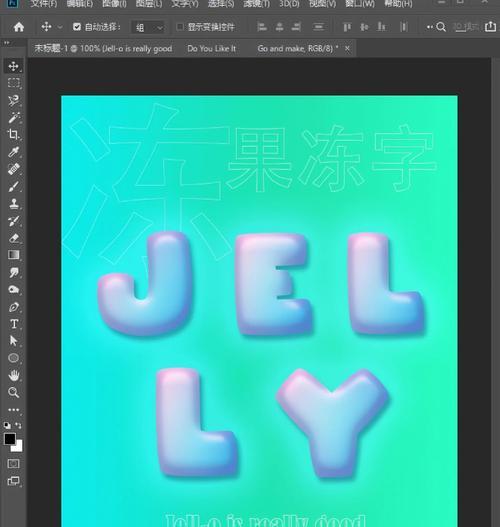Toggle the 自动选择 checkbox
The width and height of the screenshot is (500, 527).
[77, 27]
